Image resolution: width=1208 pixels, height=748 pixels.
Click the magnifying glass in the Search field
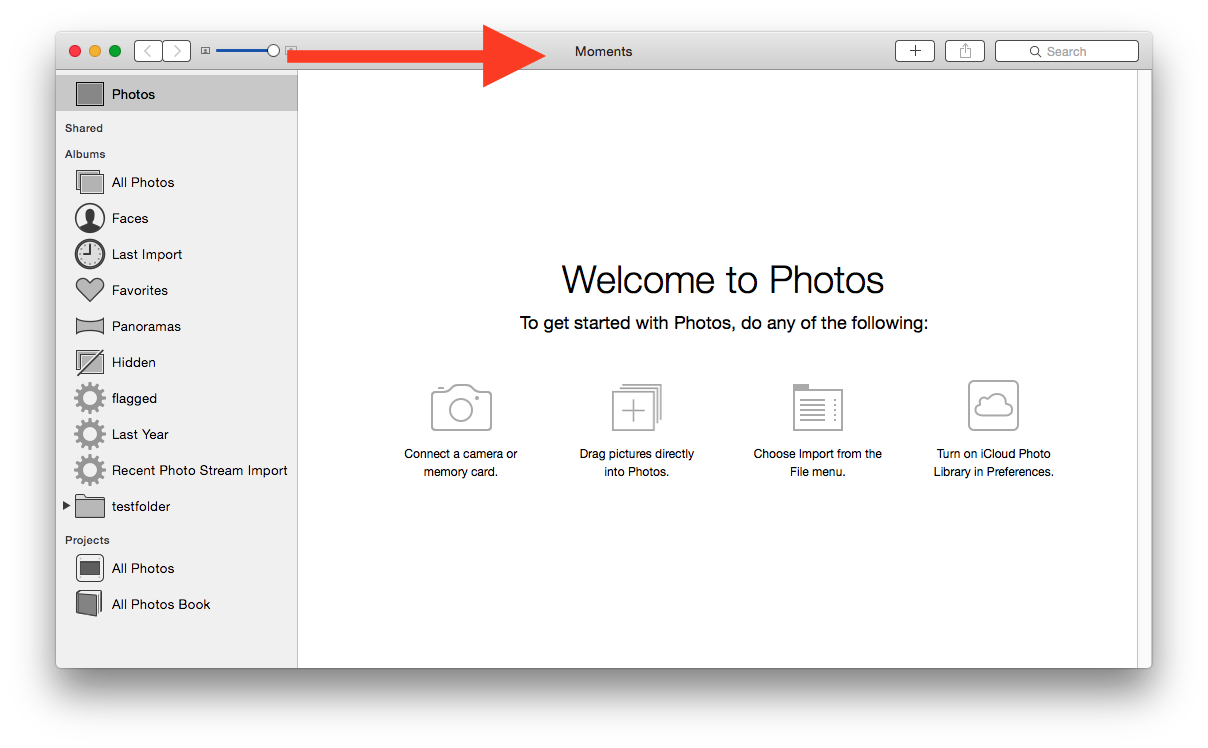[1036, 52]
